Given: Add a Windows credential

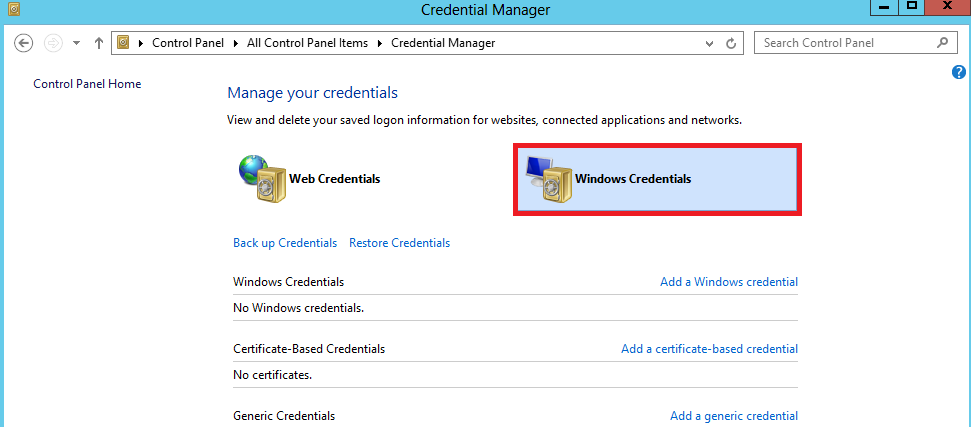Looking at the screenshot, I should click(729, 282).
